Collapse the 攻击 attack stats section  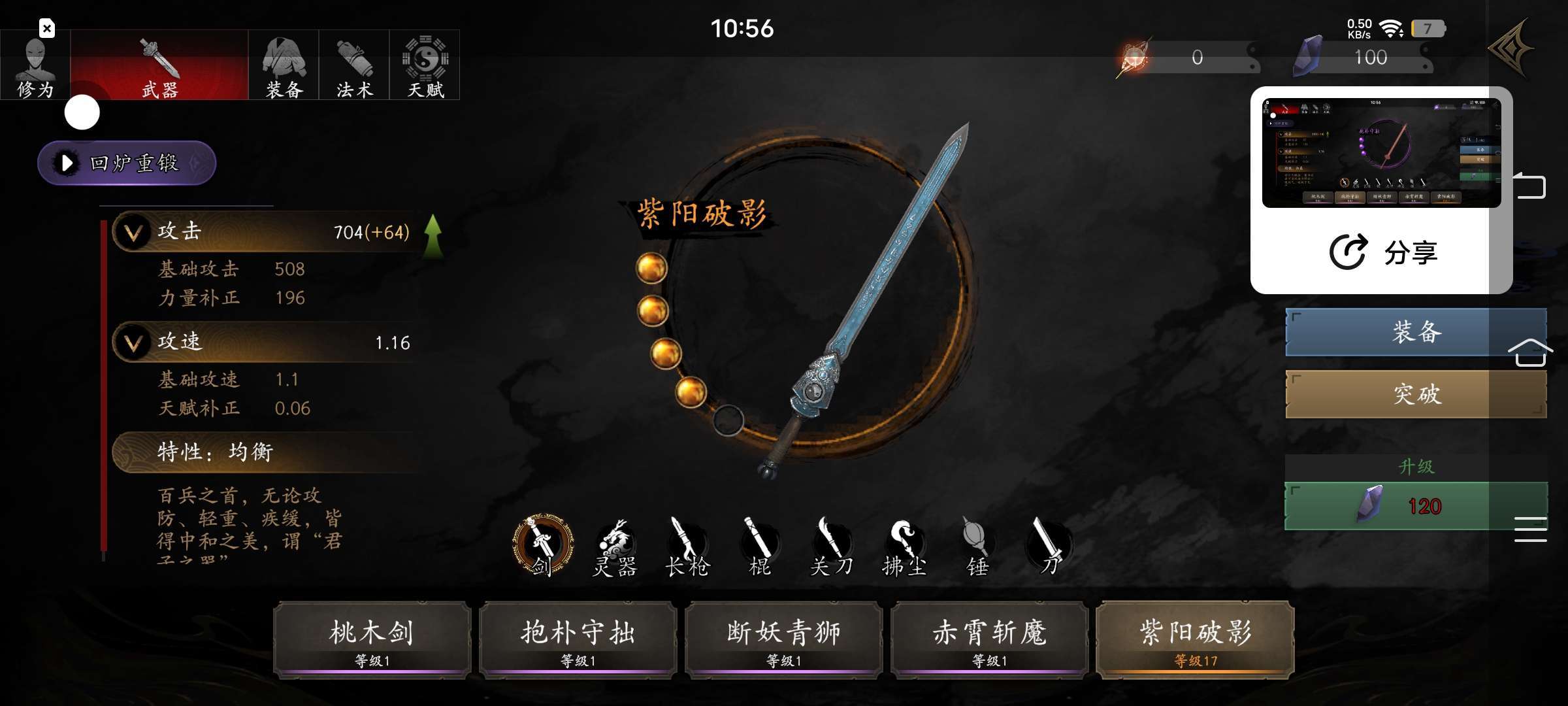tap(133, 233)
